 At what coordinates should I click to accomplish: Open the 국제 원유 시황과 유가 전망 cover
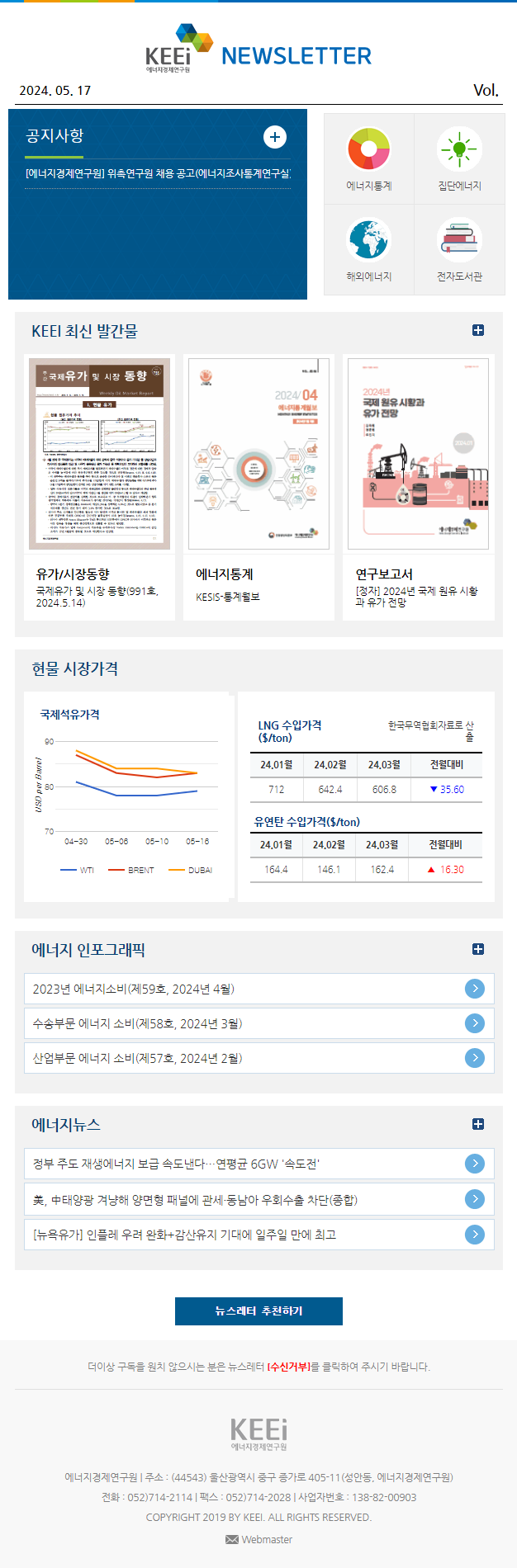(x=418, y=454)
